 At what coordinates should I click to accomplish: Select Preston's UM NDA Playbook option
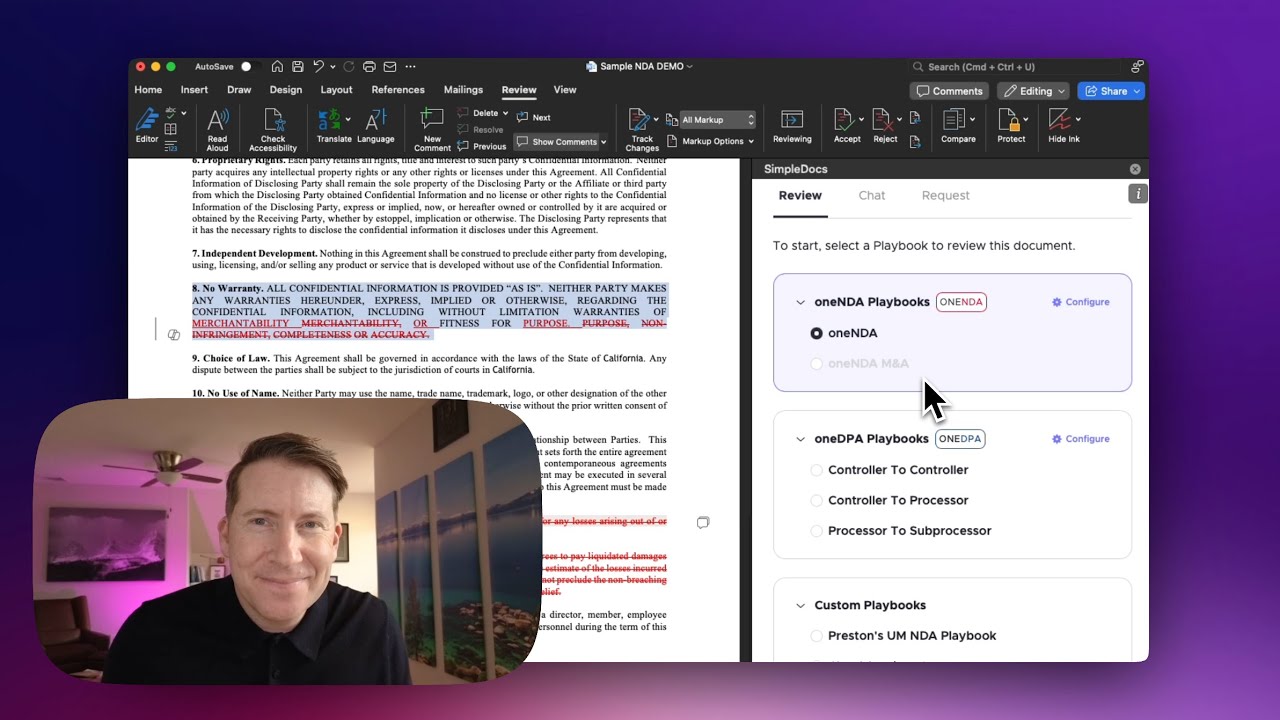817,636
